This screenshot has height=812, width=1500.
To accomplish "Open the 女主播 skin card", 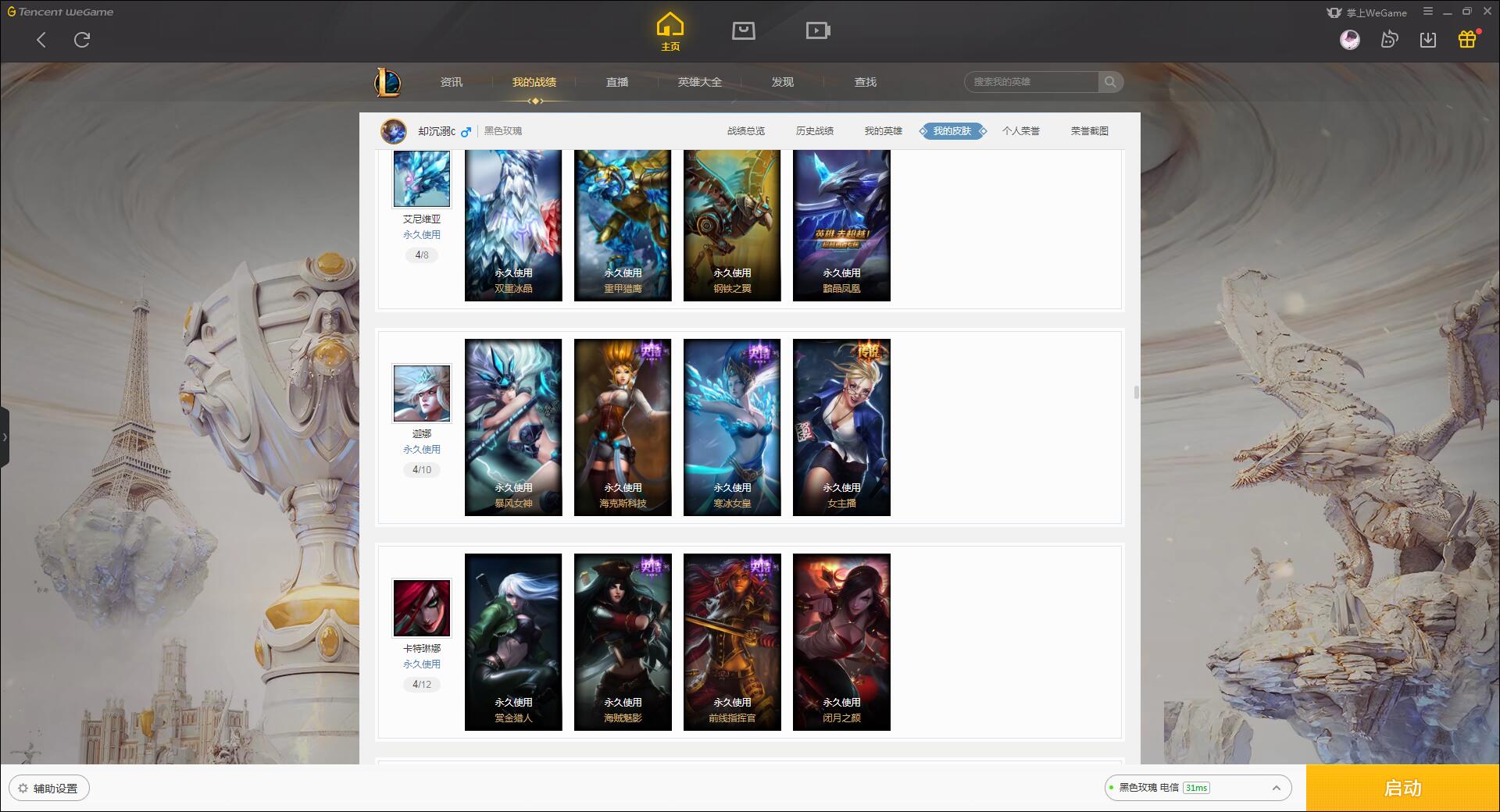I will tap(841, 427).
